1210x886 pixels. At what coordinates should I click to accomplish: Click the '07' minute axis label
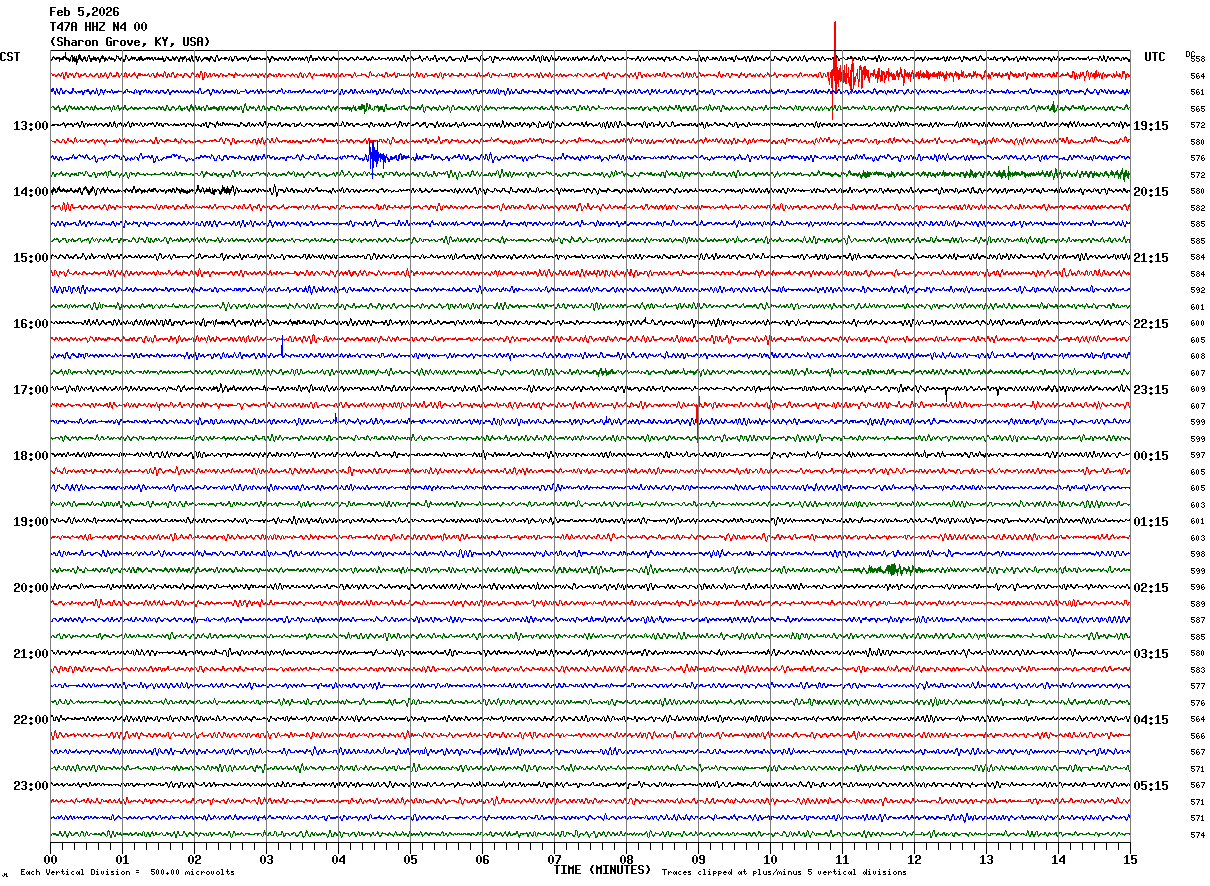[x=554, y=859]
